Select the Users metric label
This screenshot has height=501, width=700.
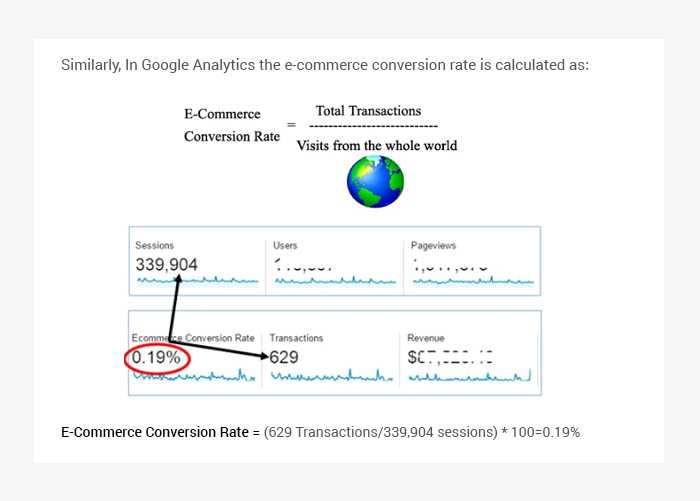(285, 246)
